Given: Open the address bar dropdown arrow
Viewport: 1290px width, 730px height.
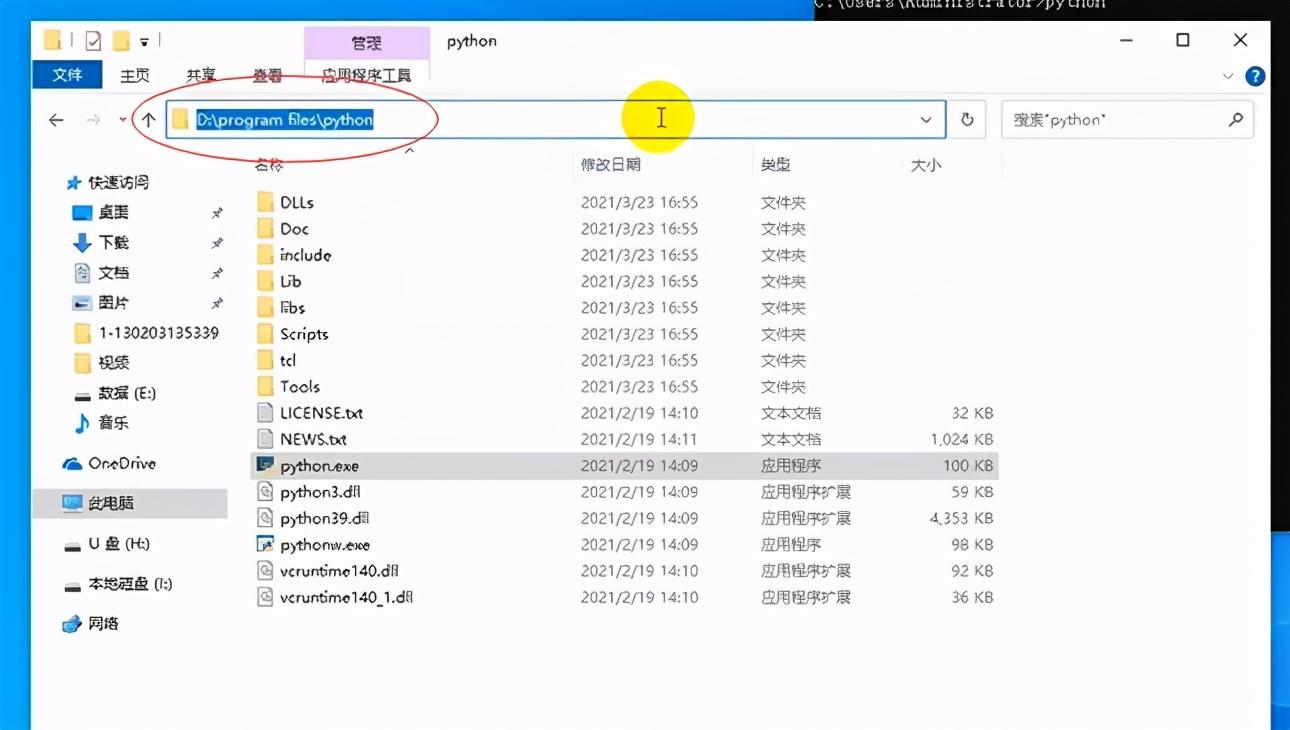Looking at the screenshot, I should click(925, 119).
